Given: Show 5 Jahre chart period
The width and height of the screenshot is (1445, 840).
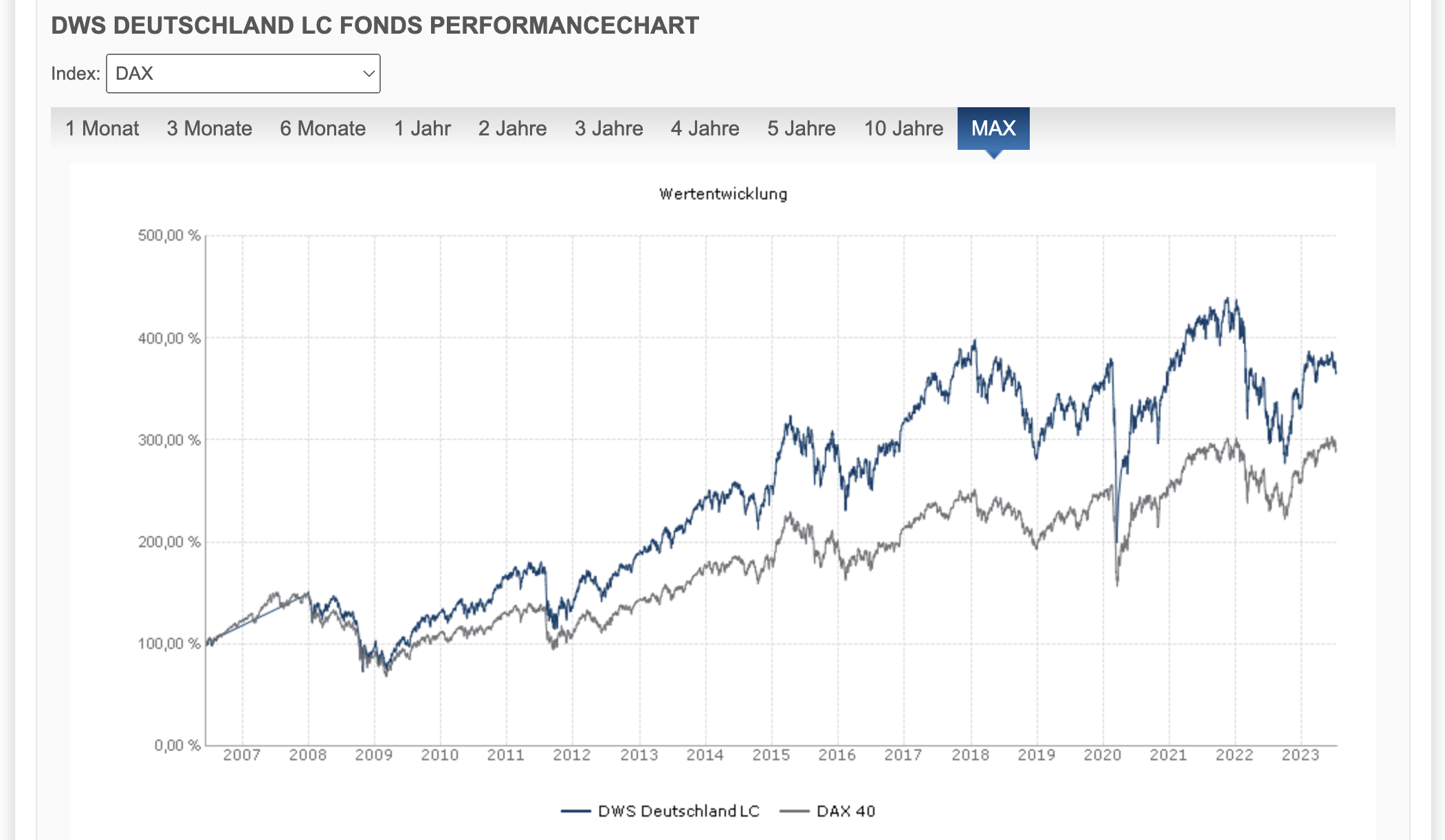Looking at the screenshot, I should pos(801,129).
